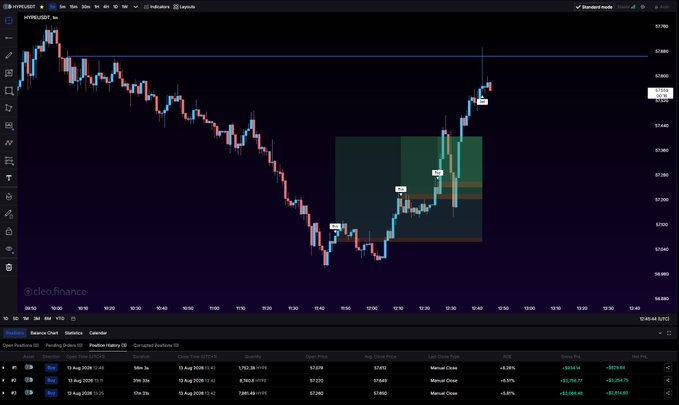Switch to the 15m timeframe

point(74,7)
